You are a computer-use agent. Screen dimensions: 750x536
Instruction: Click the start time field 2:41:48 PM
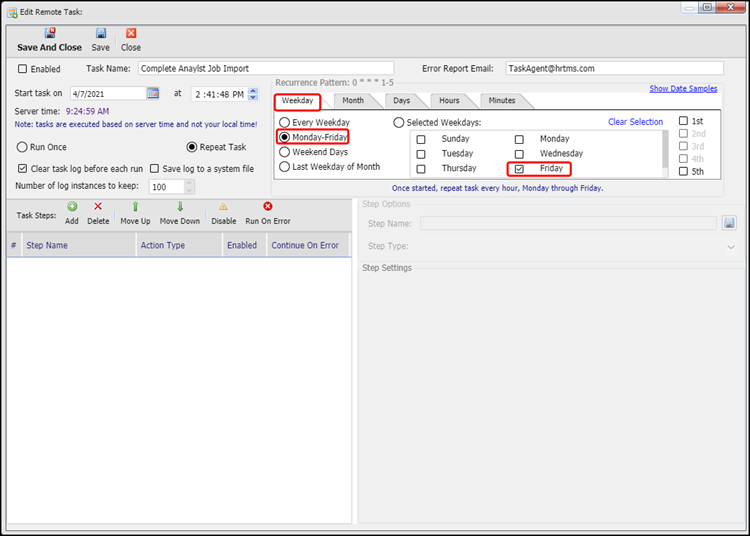coord(220,94)
